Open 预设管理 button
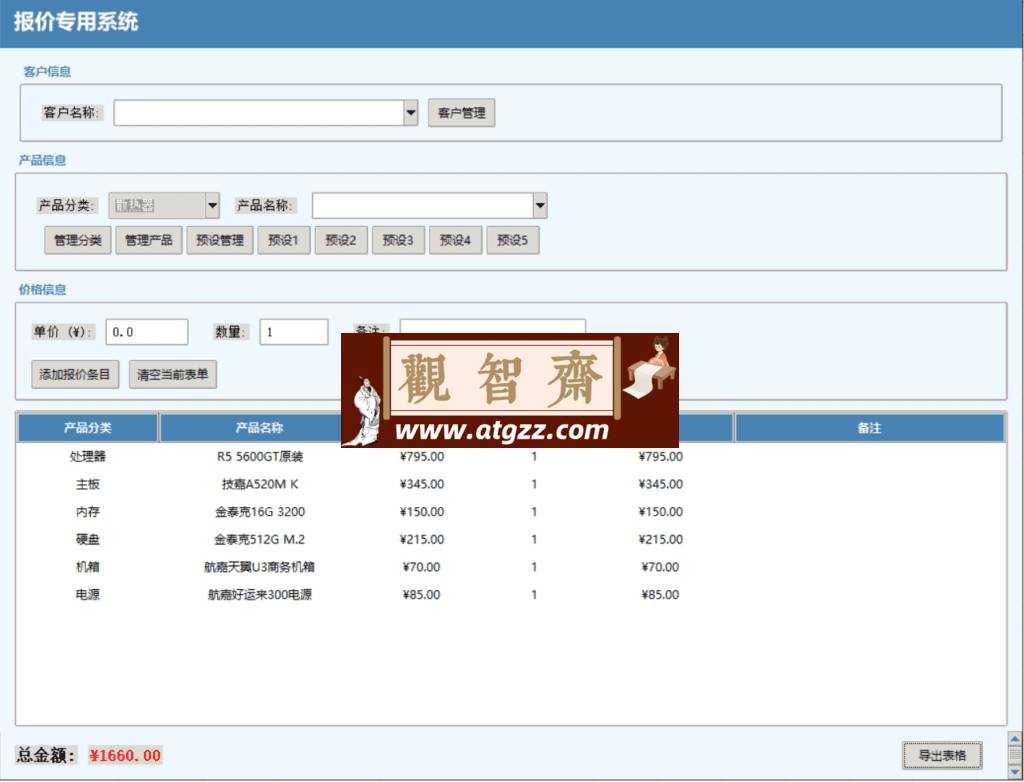This screenshot has width=1024, height=782. 220,240
